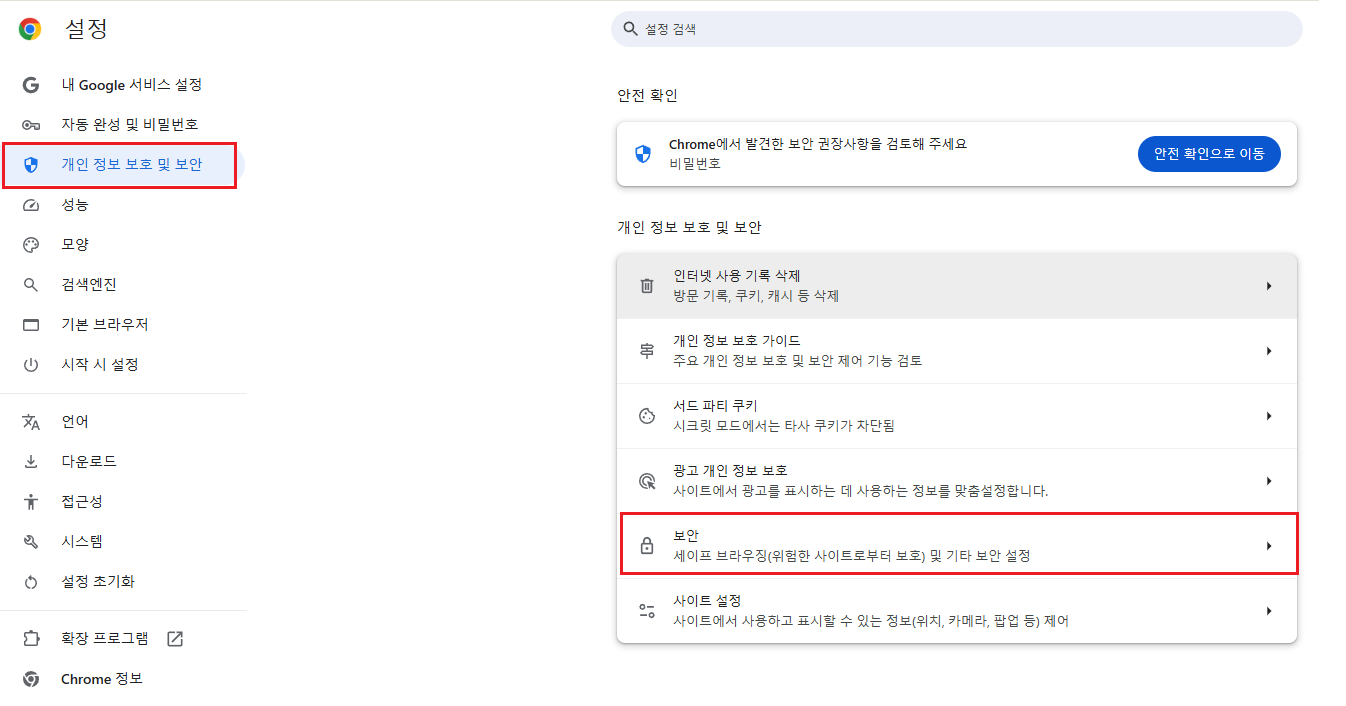The image size is (1346, 706).
Task: Click 방문 기록, 쿠키, 캐시 등 삭제 text
Action: (x=756, y=296)
